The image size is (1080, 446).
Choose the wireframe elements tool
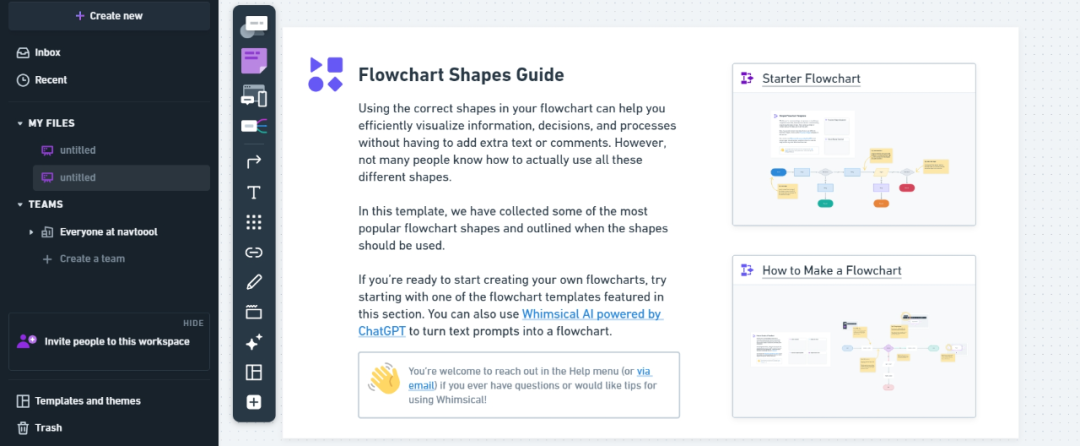click(254, 96)
